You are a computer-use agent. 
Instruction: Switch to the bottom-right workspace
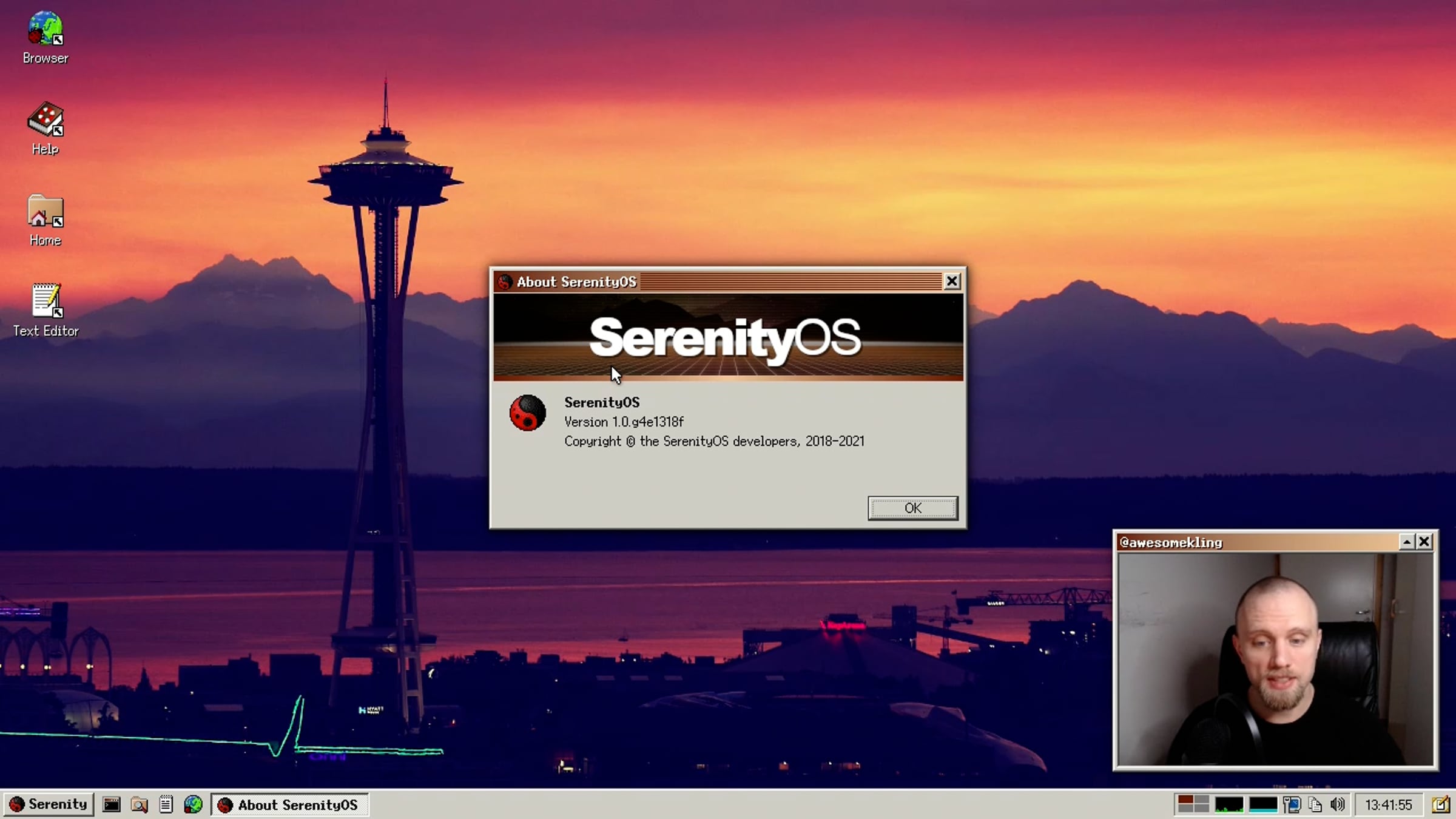1201,809
